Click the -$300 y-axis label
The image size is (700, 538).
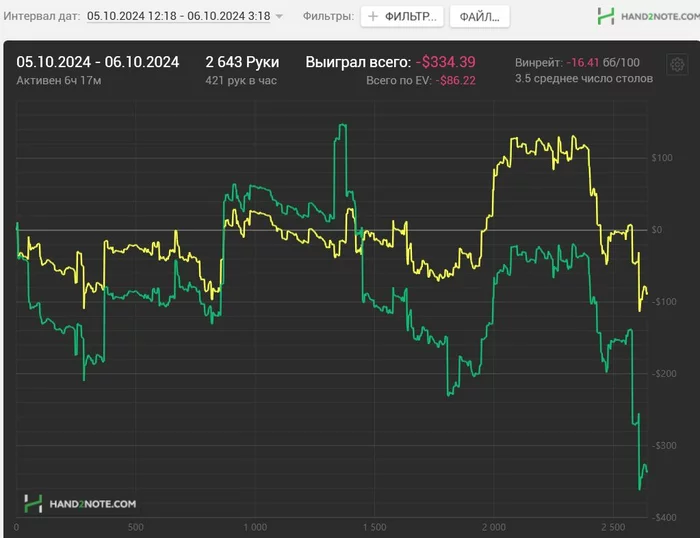[x=664, y=446]
